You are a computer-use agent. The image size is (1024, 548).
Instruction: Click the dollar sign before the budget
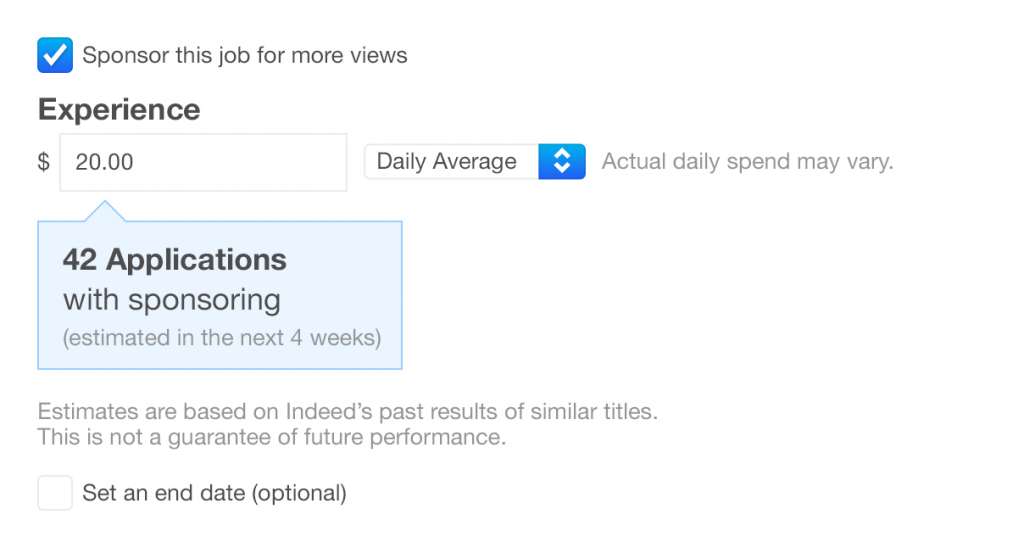[x=43, y=162]
